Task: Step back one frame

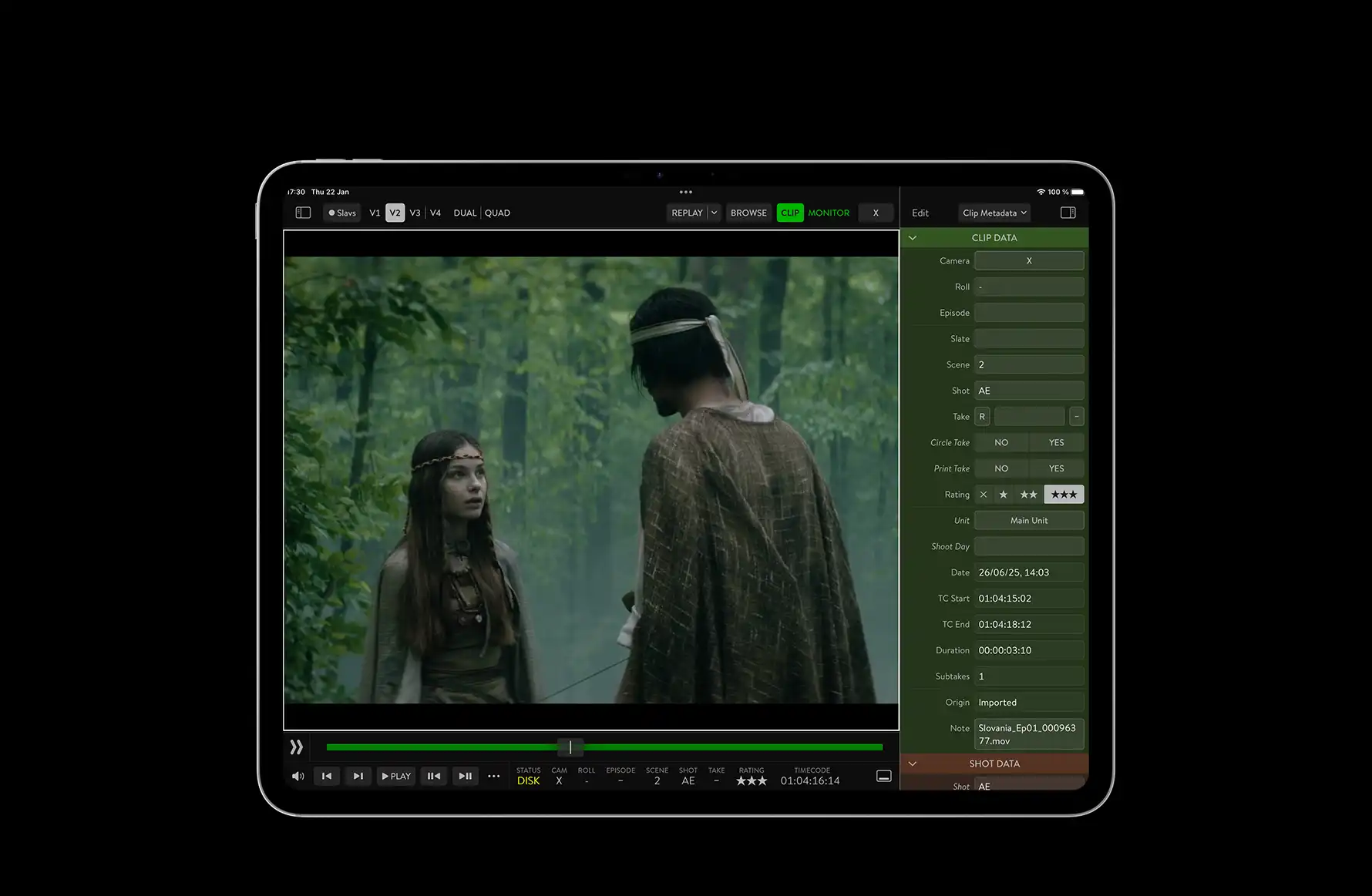Action: (434, 776)
